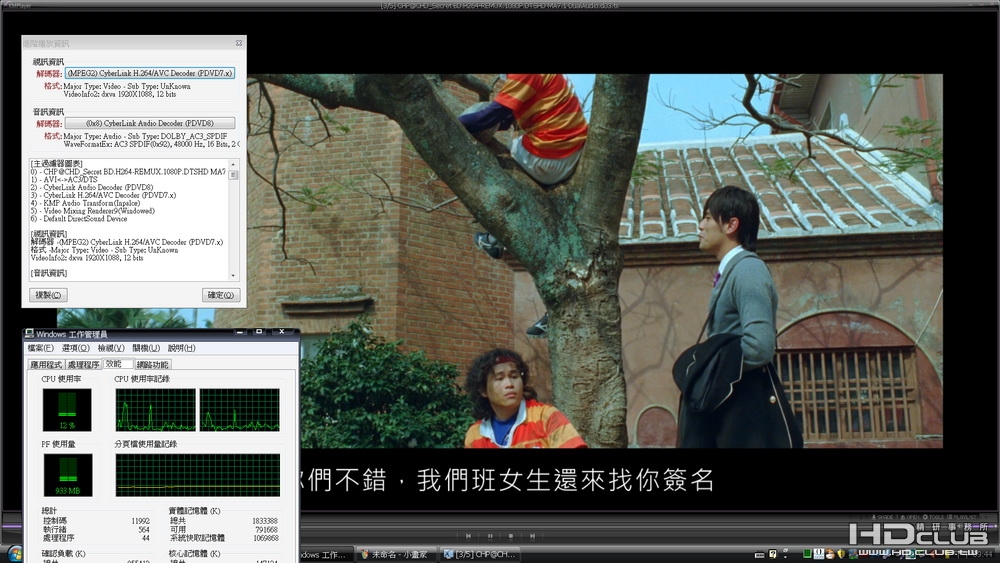
Task: Click the 複製(C) copy button
Action: point(48,295)
